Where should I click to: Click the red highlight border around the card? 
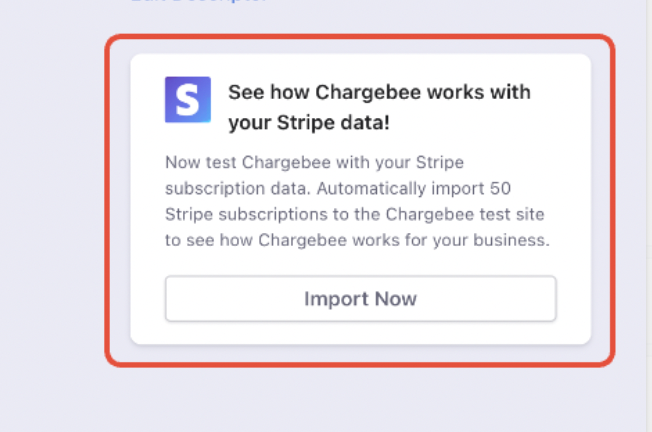(108, 200)
